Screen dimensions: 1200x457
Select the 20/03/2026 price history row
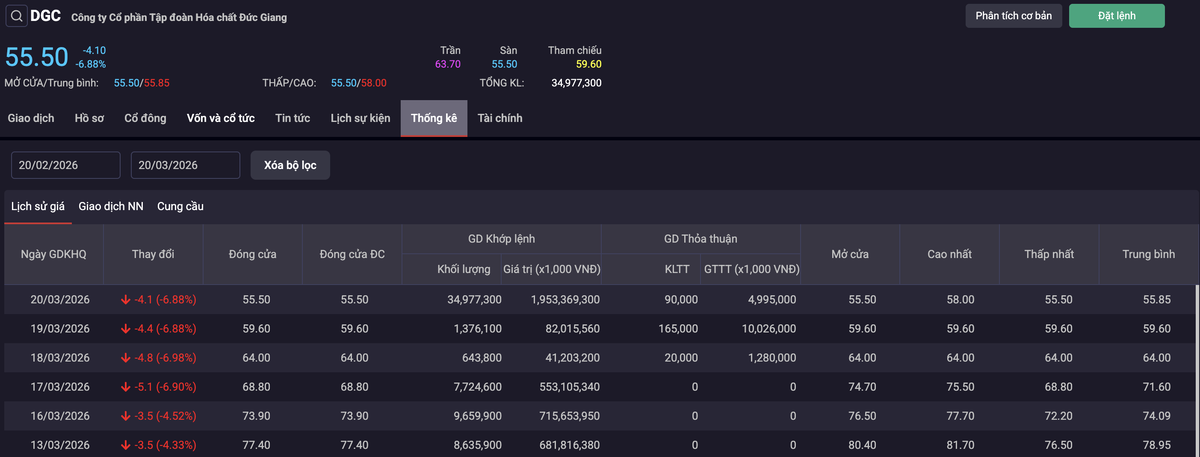click(600, 299)
